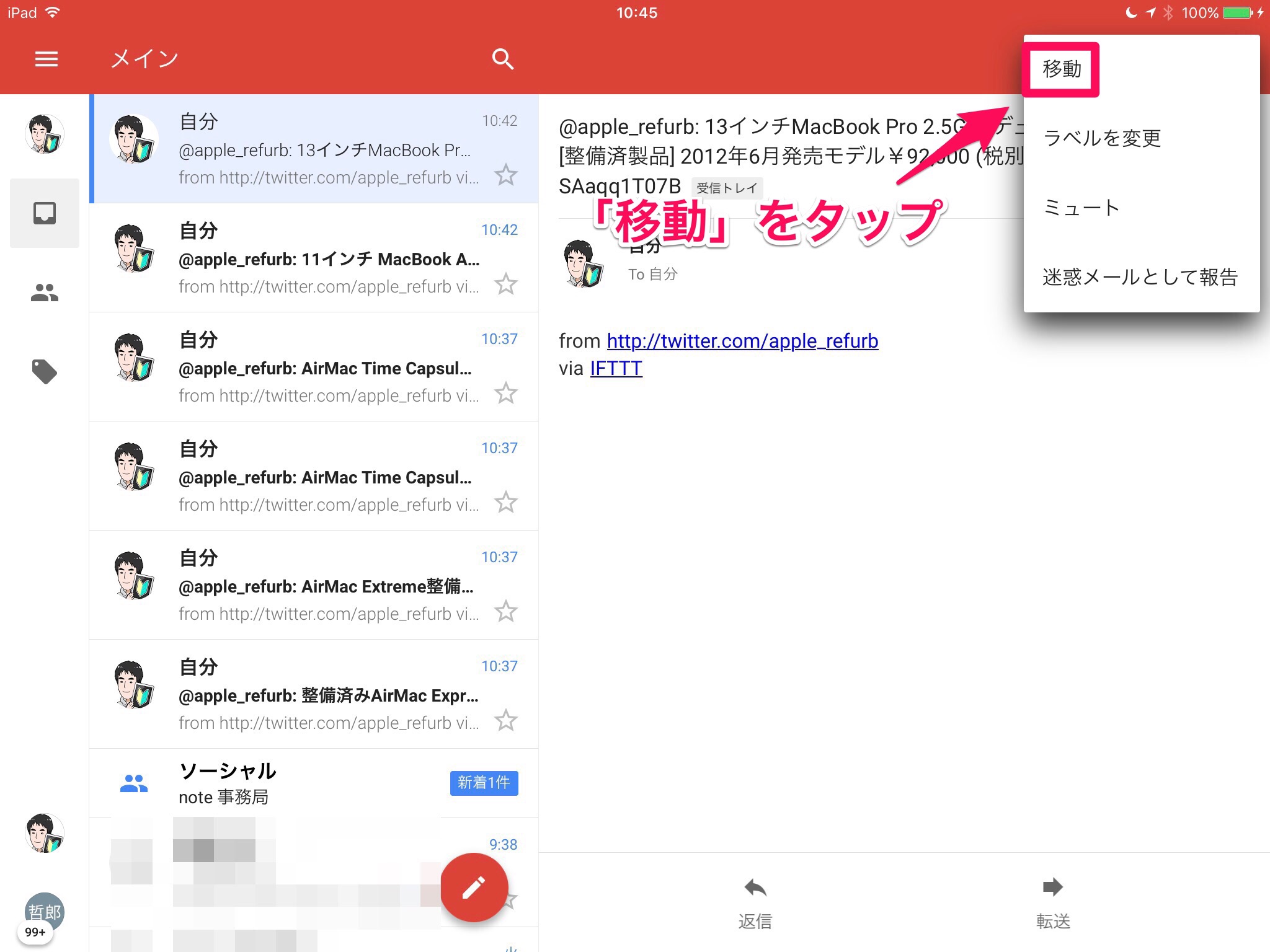Star the 13インチMacBook Pro email
This screenshot has height=952, width=1270.
(506, 175)
